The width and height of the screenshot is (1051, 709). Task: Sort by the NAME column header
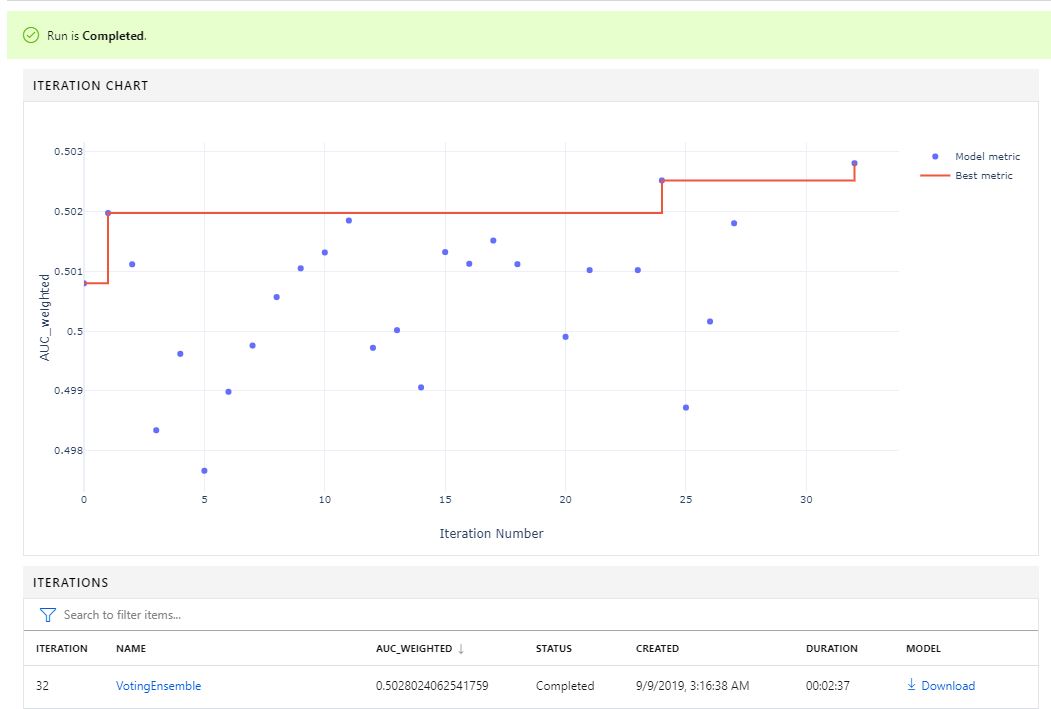tap(131, 648)
